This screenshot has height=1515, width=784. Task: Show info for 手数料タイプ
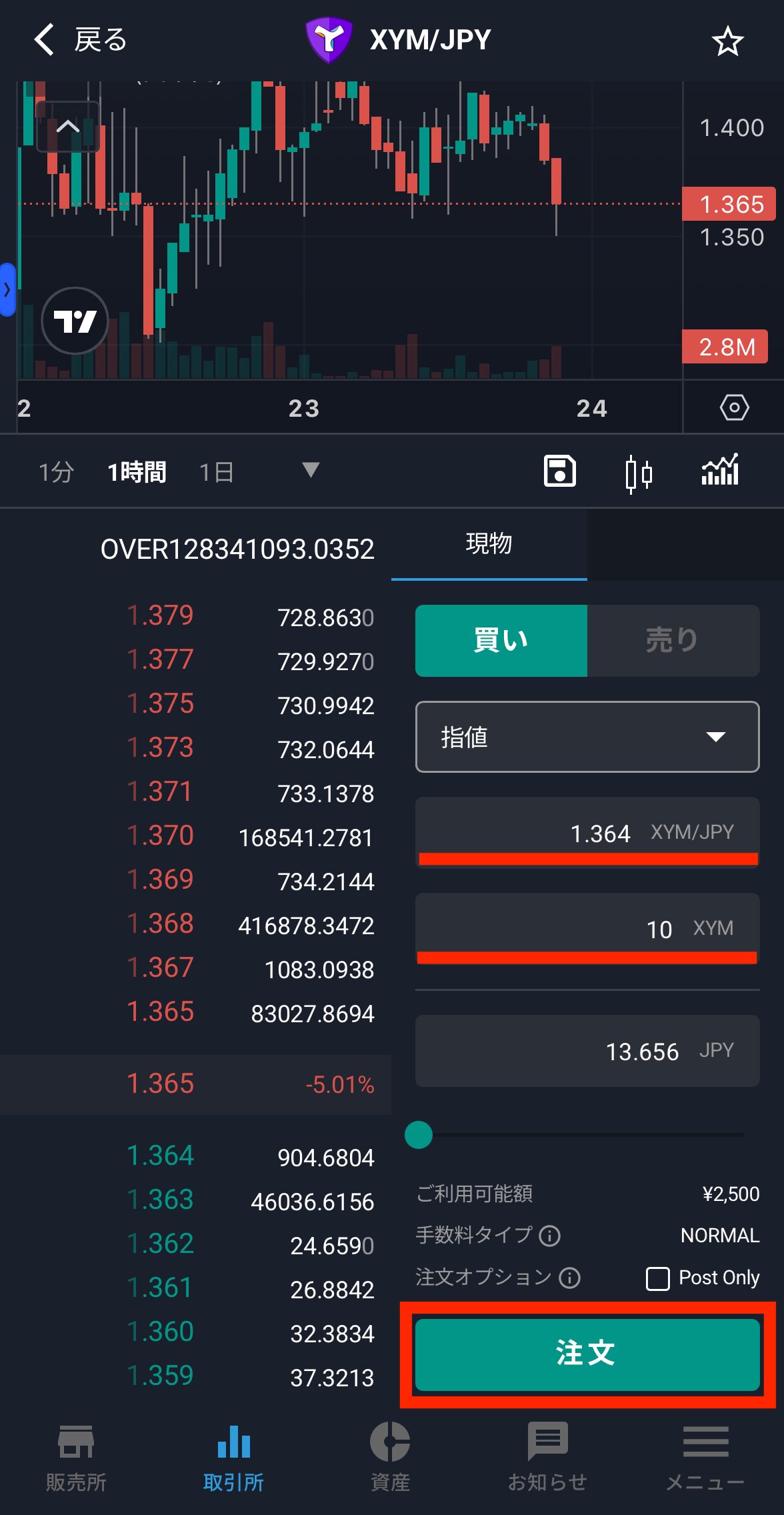(549, 1236)
